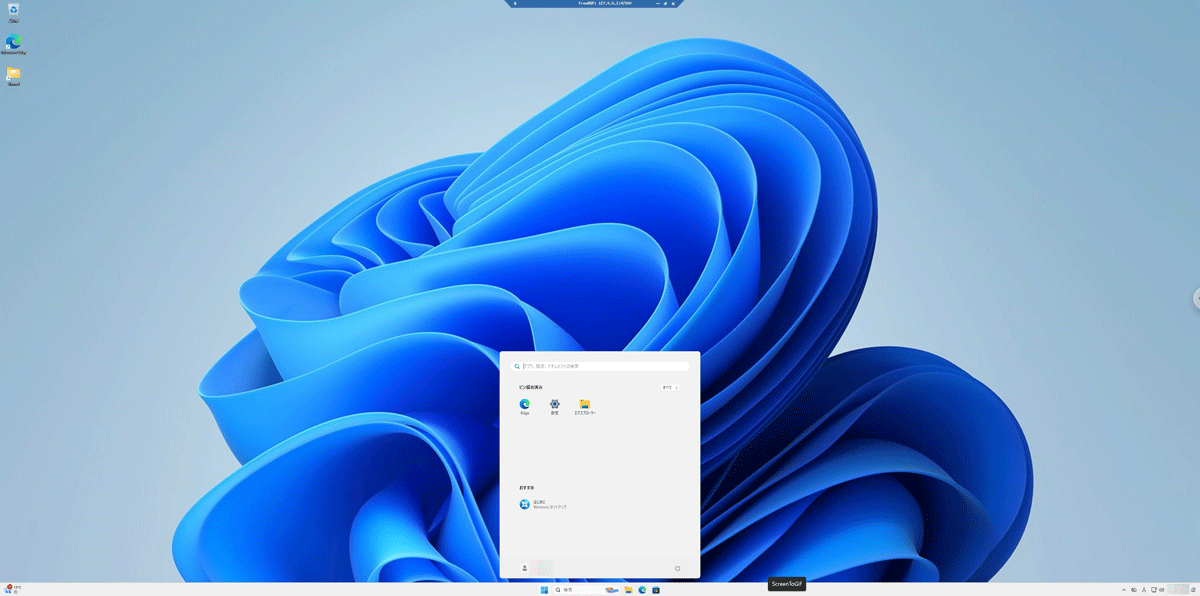Launch the pinned File Explorer app
Image resolution: width=1200 pixels, height=596 pixels.
click(585, 405)
